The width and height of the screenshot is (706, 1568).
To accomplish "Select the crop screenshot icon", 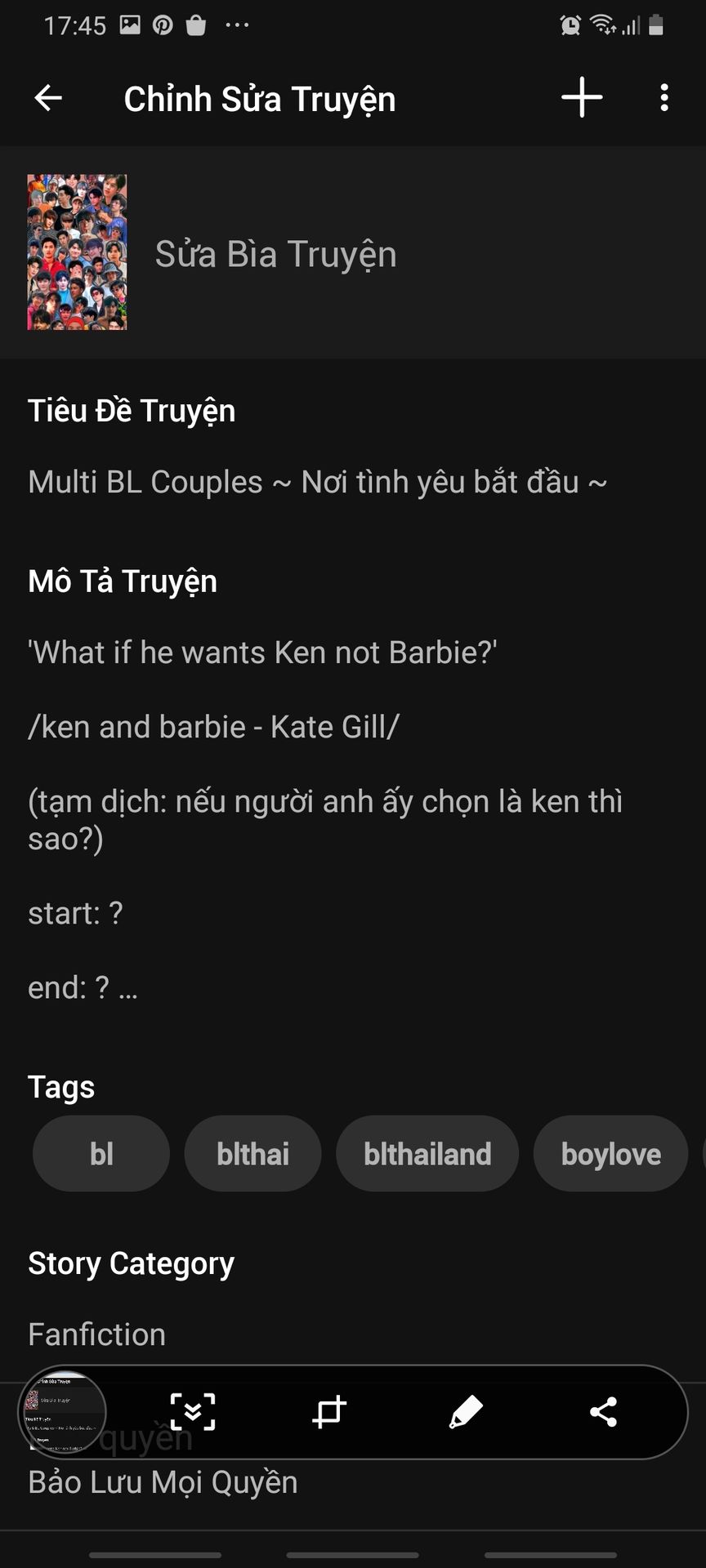I will click(329, 1411).
